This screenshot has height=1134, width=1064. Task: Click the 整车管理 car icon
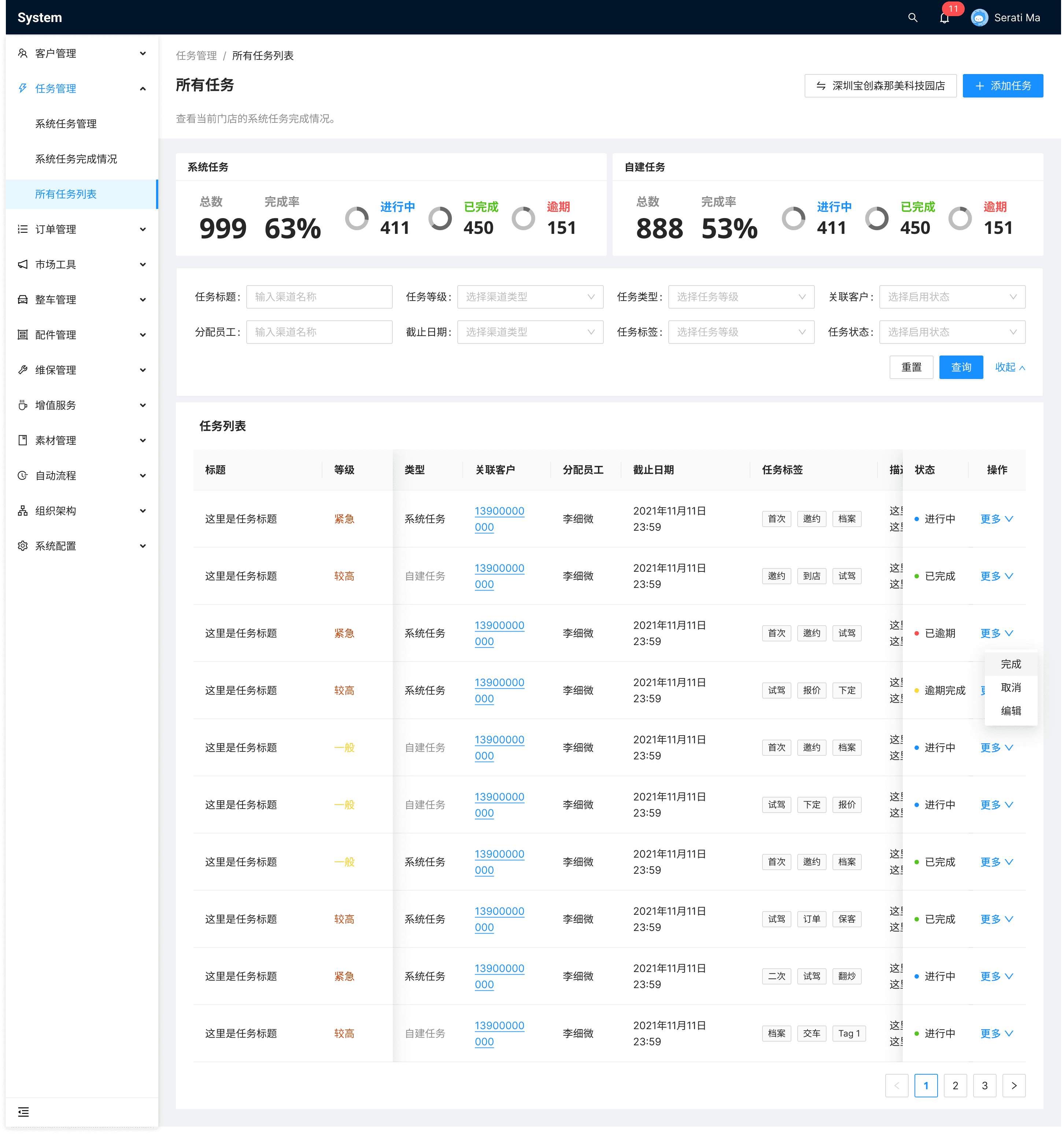tap(23, 299)
